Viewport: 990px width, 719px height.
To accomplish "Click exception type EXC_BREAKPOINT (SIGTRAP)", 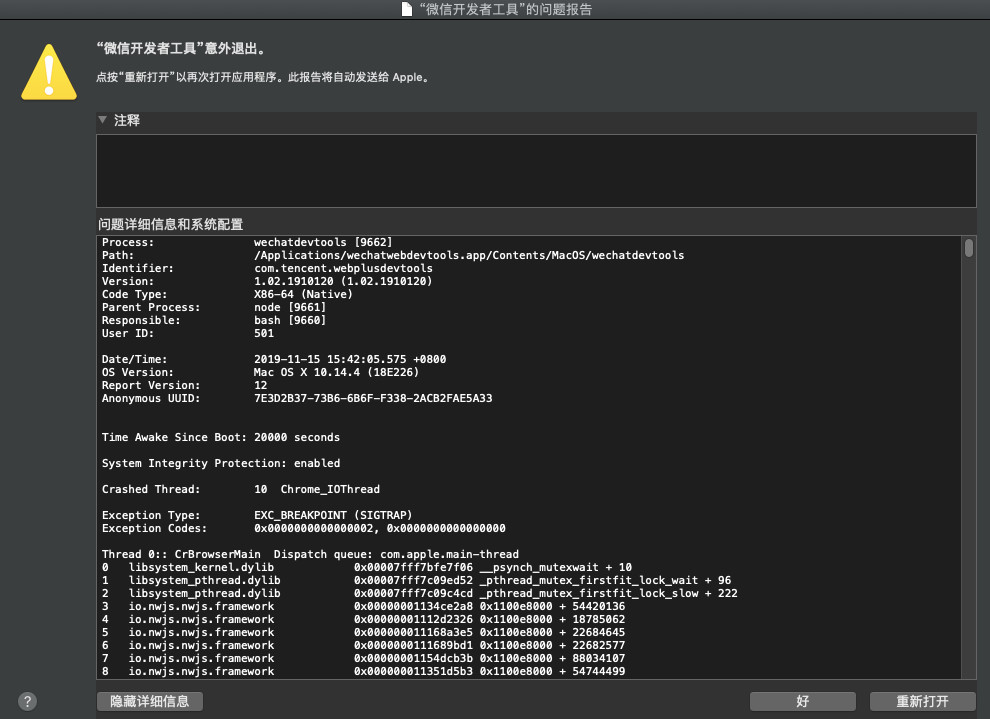I will (333, 515).
